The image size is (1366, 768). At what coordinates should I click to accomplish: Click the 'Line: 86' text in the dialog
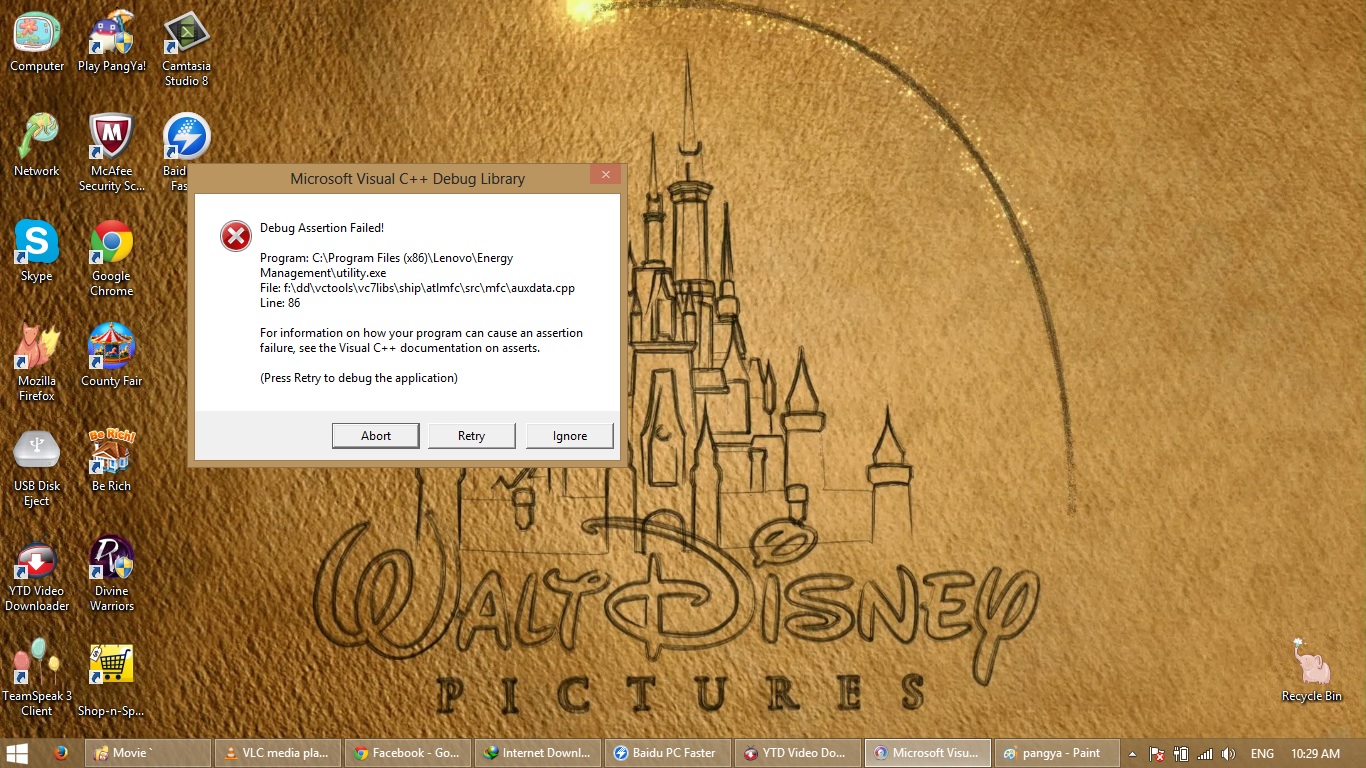pyautogui.click(x=280, y=303)
